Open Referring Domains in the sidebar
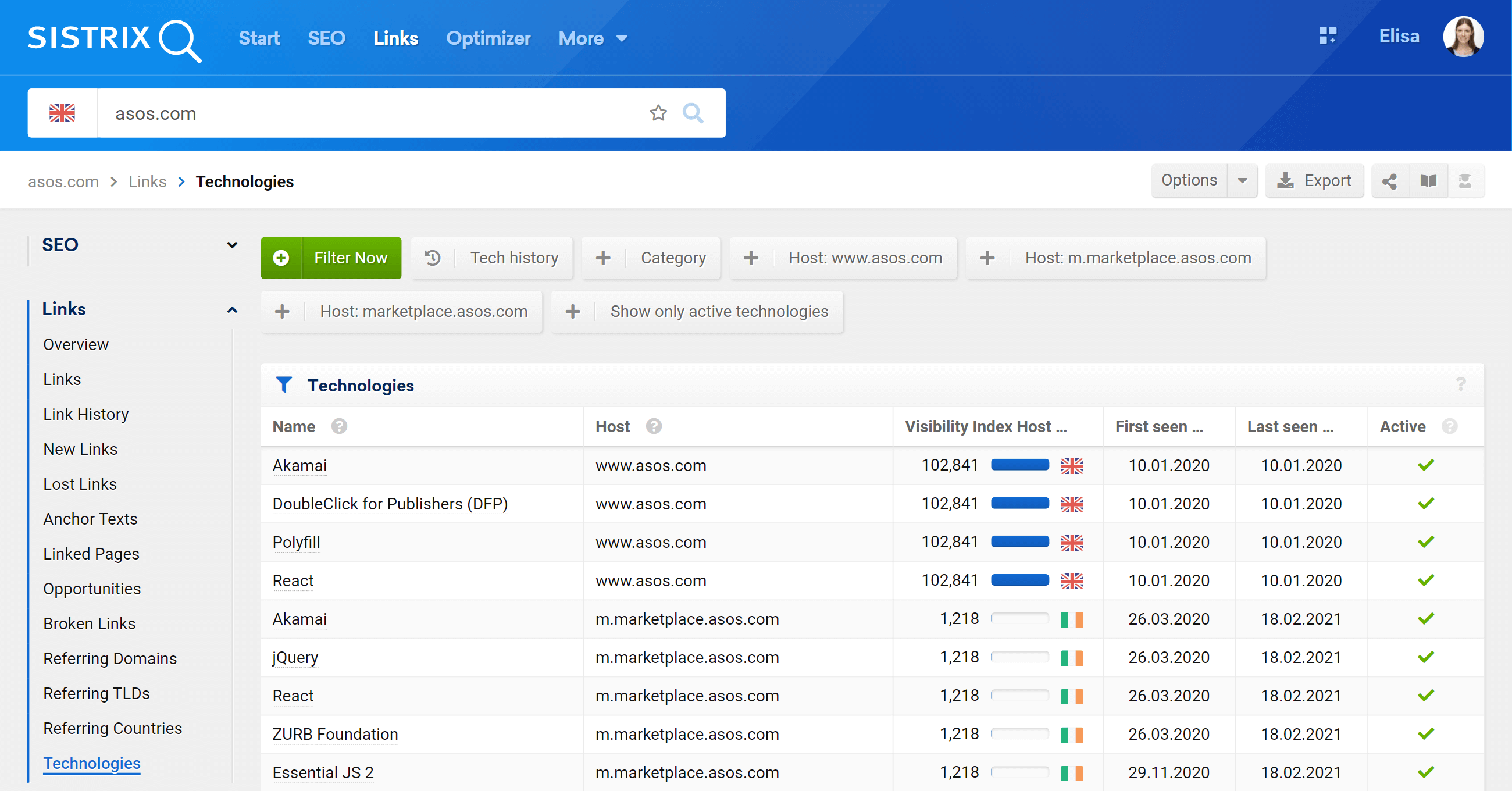 coord(110,659)
